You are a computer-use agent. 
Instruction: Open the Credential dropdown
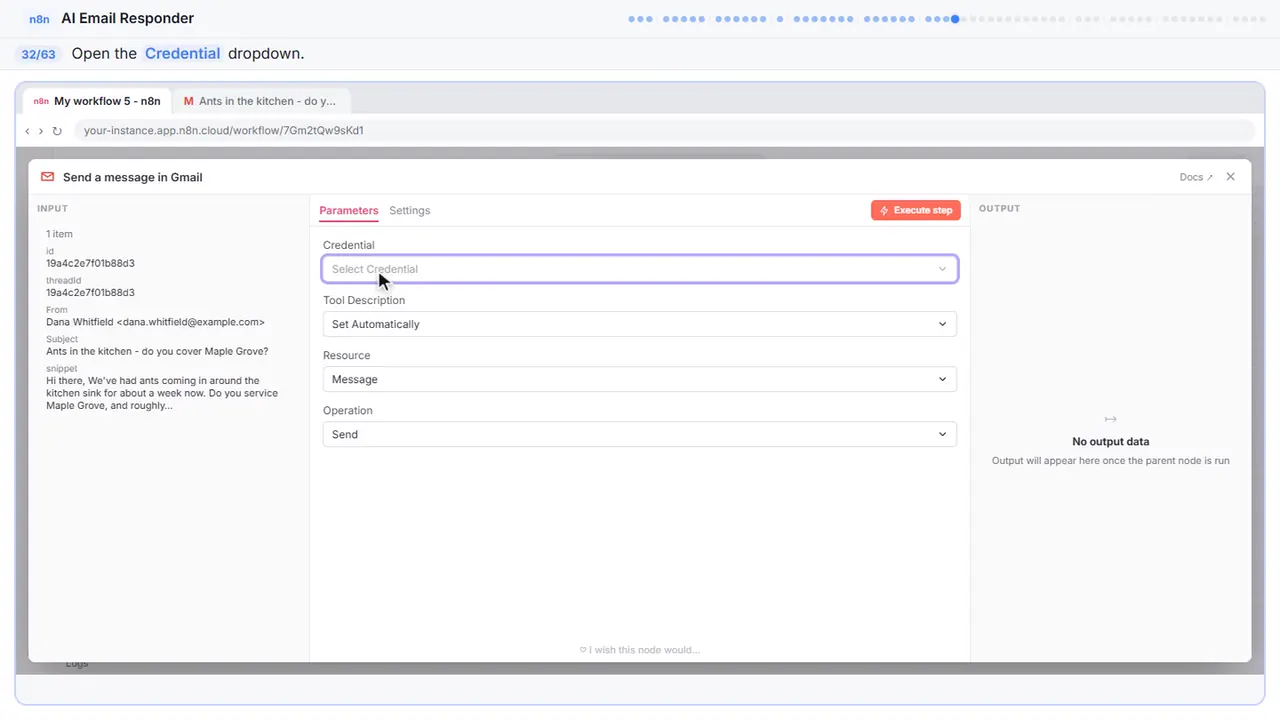[640, 269]
